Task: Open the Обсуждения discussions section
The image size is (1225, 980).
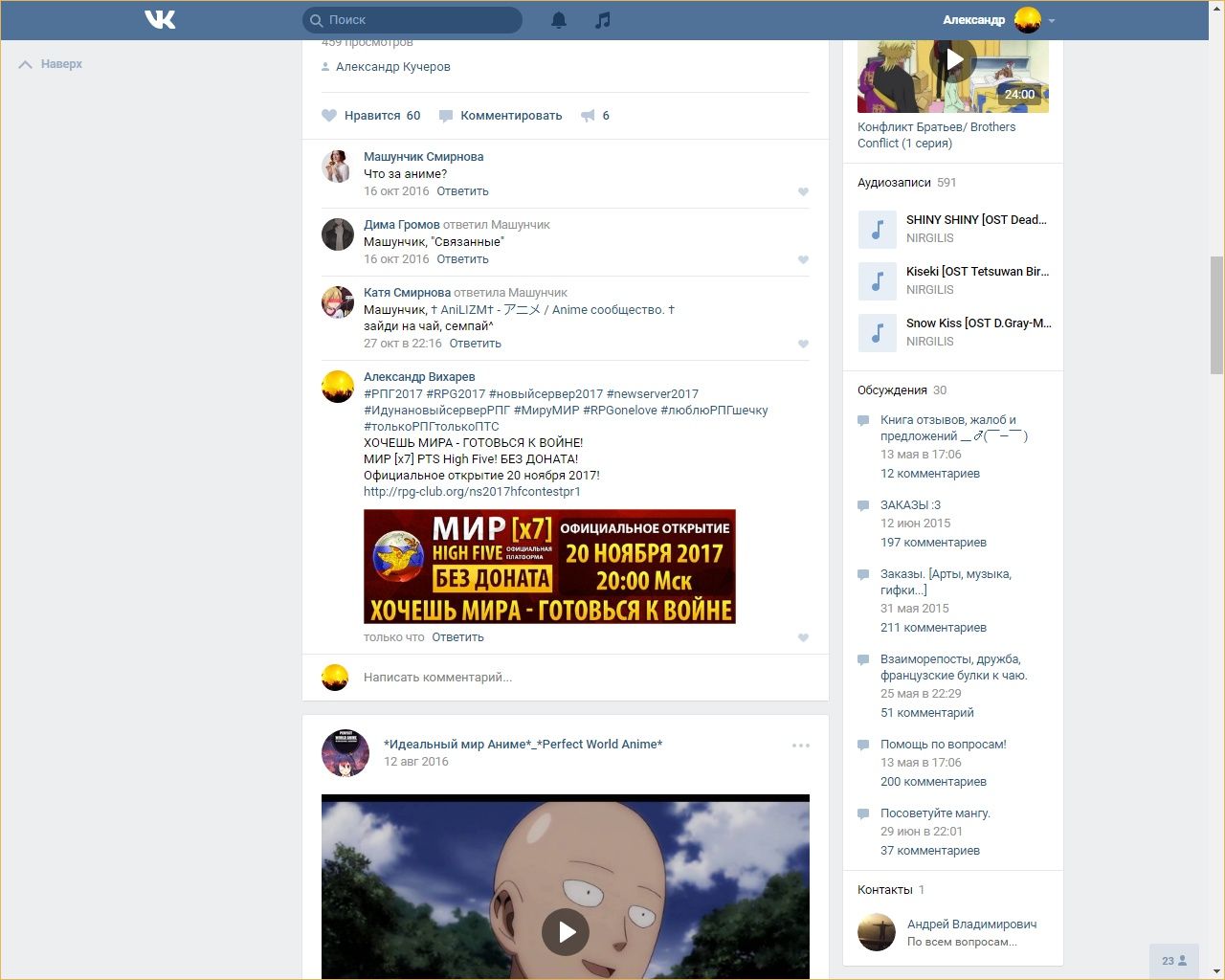Action: 892,390
